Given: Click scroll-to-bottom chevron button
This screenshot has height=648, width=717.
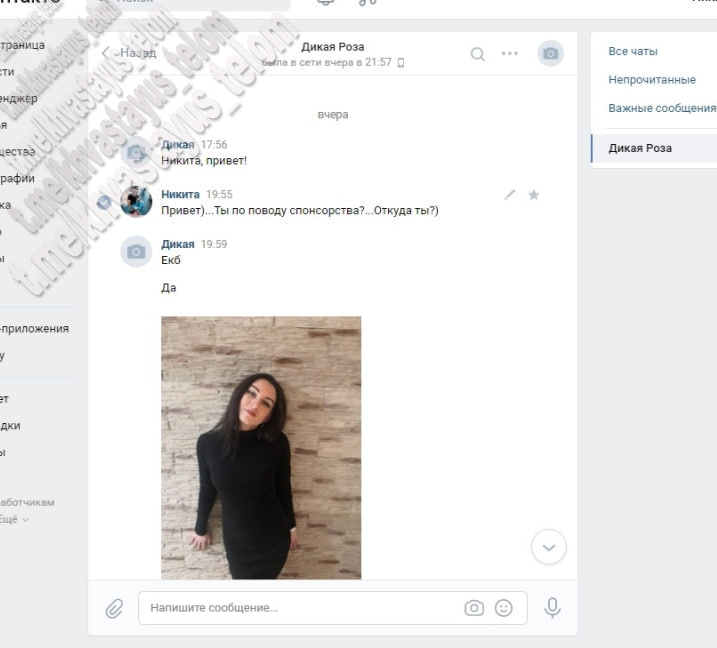Looking at the screenshot, I should click(x=549, y=547).
